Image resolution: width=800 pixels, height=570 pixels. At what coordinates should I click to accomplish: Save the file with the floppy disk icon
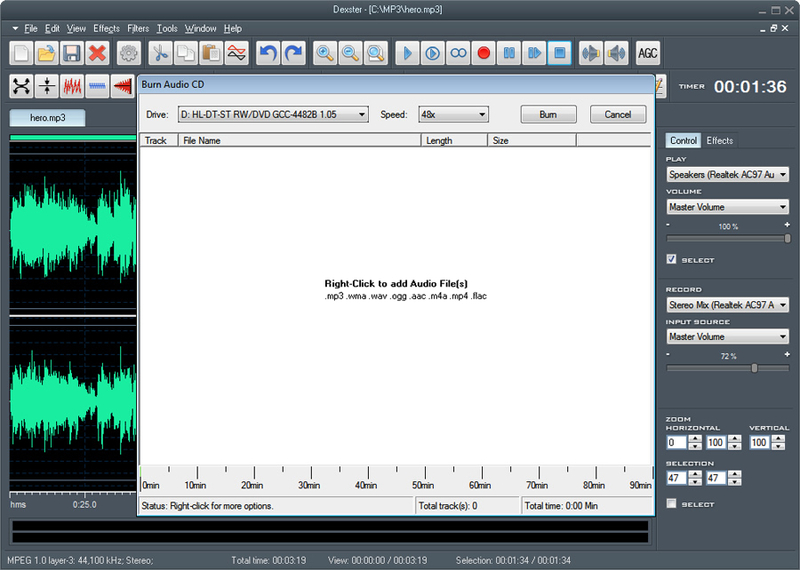click(72, 53)
